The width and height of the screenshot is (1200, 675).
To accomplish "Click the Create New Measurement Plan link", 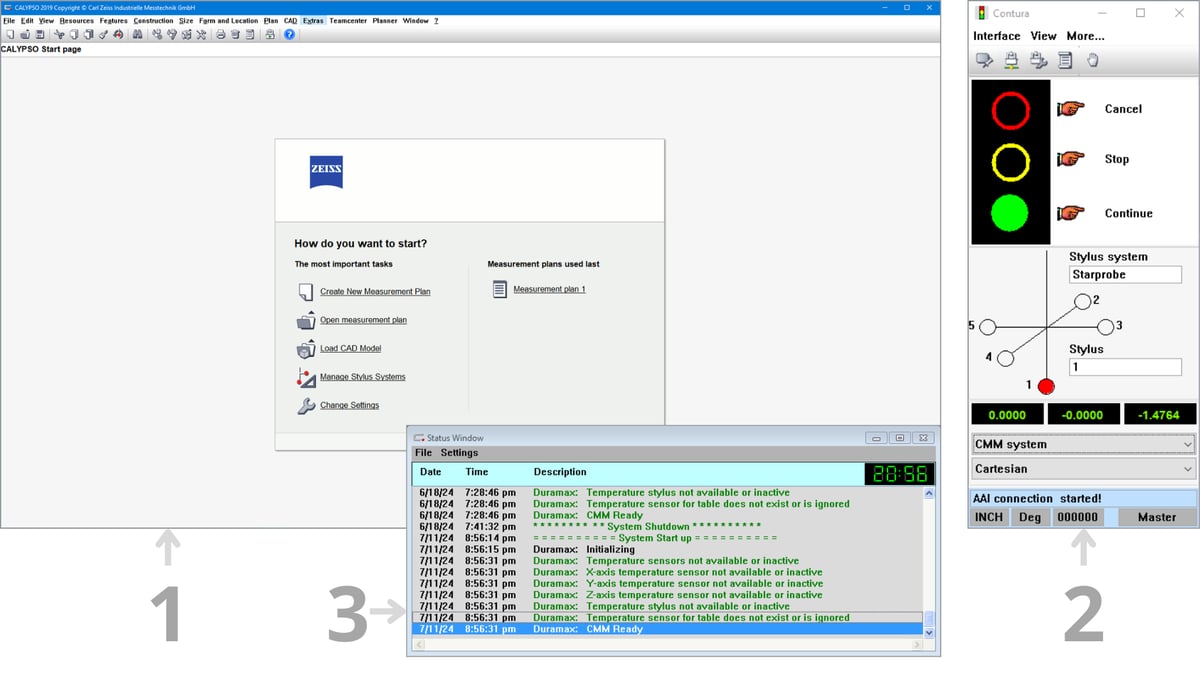I will tap(375, 292).
